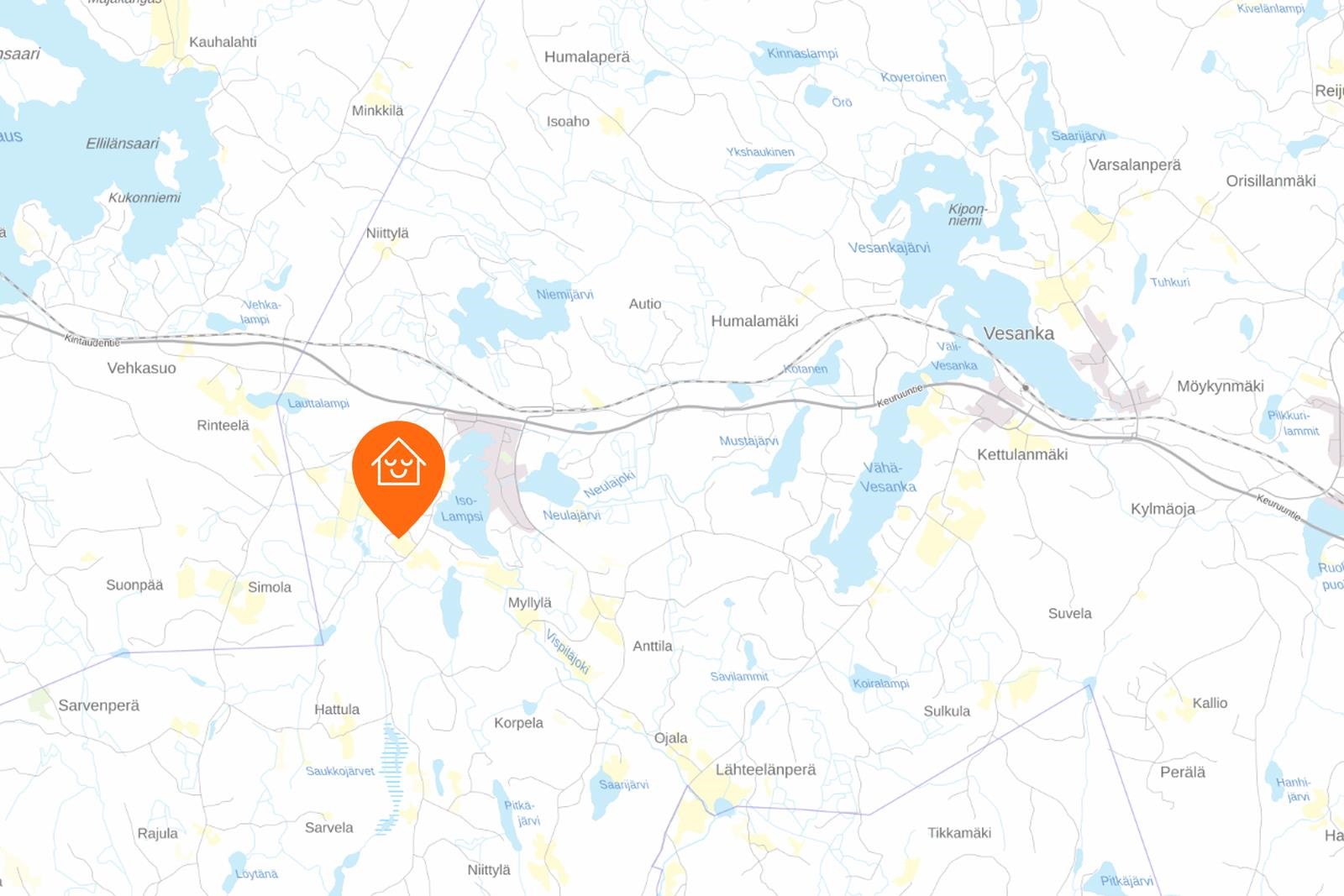Click the Kettulanmäki place name
The width and height of the screenshot is (1344, 896).
[1022, 454]
